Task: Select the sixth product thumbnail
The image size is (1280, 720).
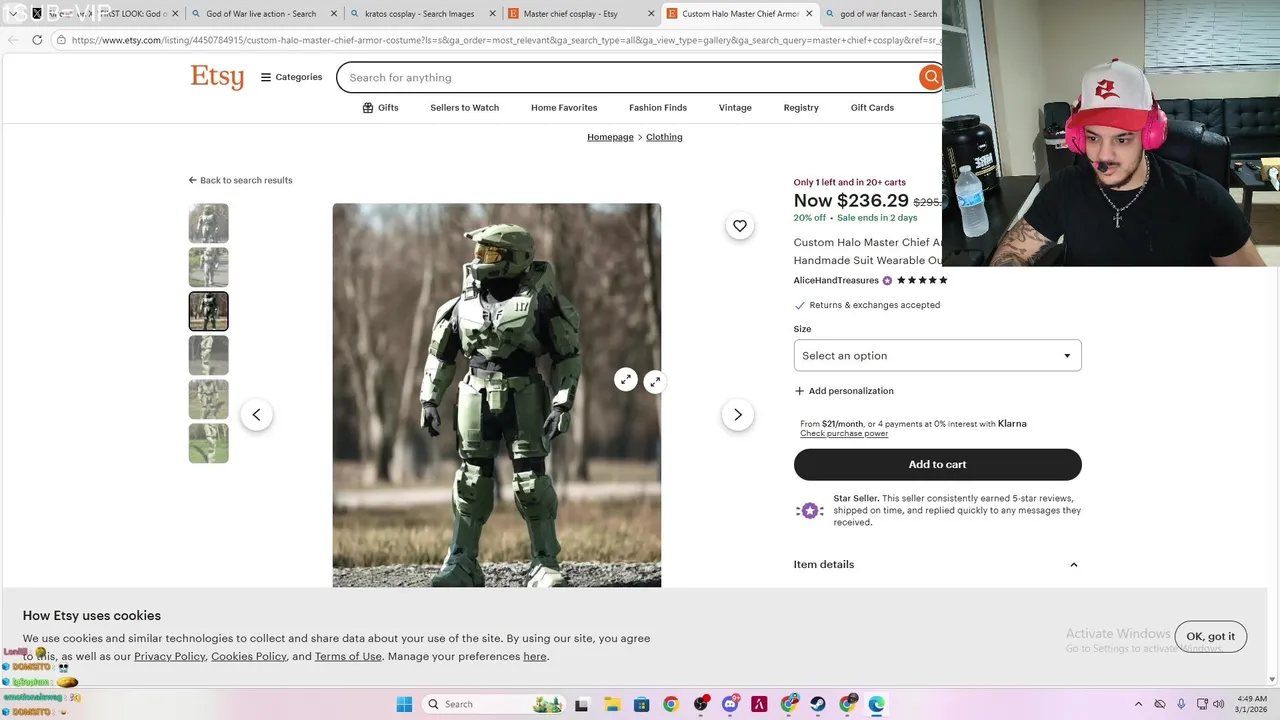Action: pyautogui.click(x=208, y=443)
